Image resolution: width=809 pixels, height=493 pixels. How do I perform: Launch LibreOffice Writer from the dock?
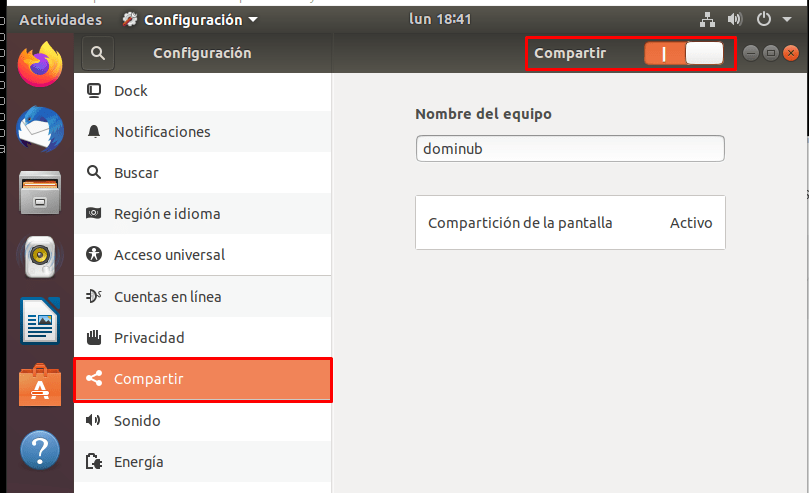(40, 321)
